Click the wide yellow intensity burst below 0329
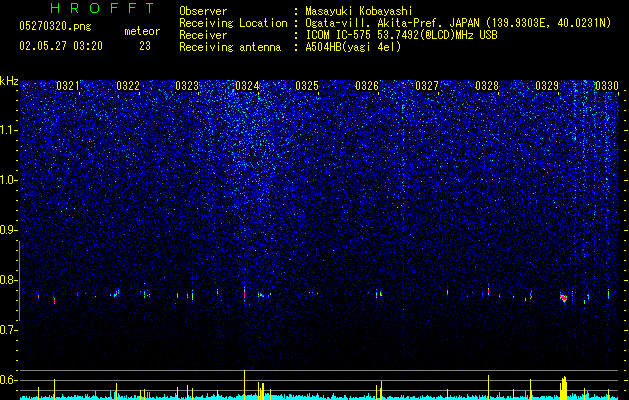 [564, 386]
